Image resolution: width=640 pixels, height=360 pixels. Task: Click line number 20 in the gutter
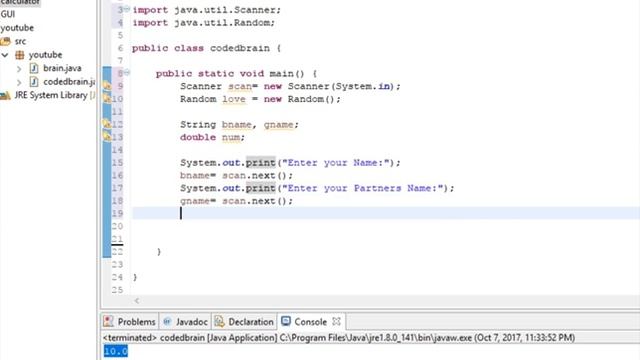(117, 226)
